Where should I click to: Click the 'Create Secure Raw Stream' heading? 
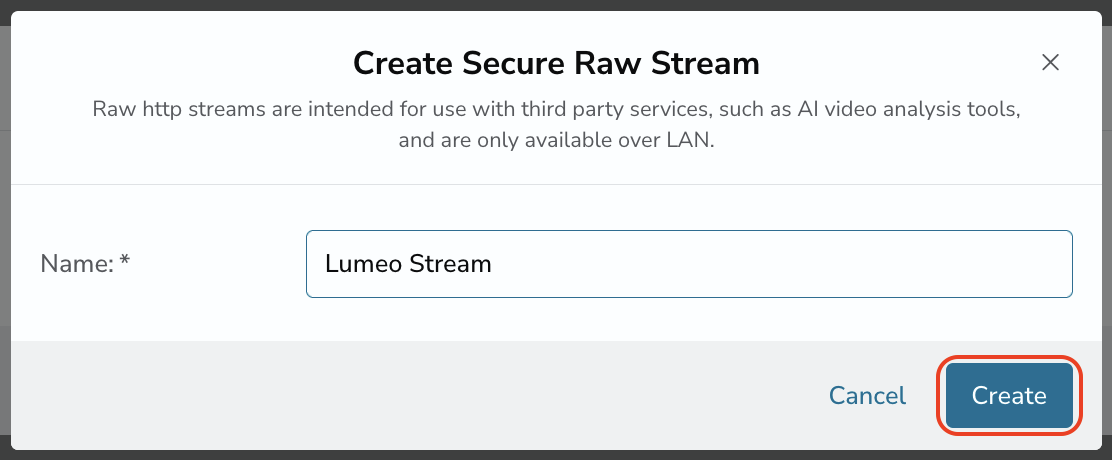[x=556, y=63]
